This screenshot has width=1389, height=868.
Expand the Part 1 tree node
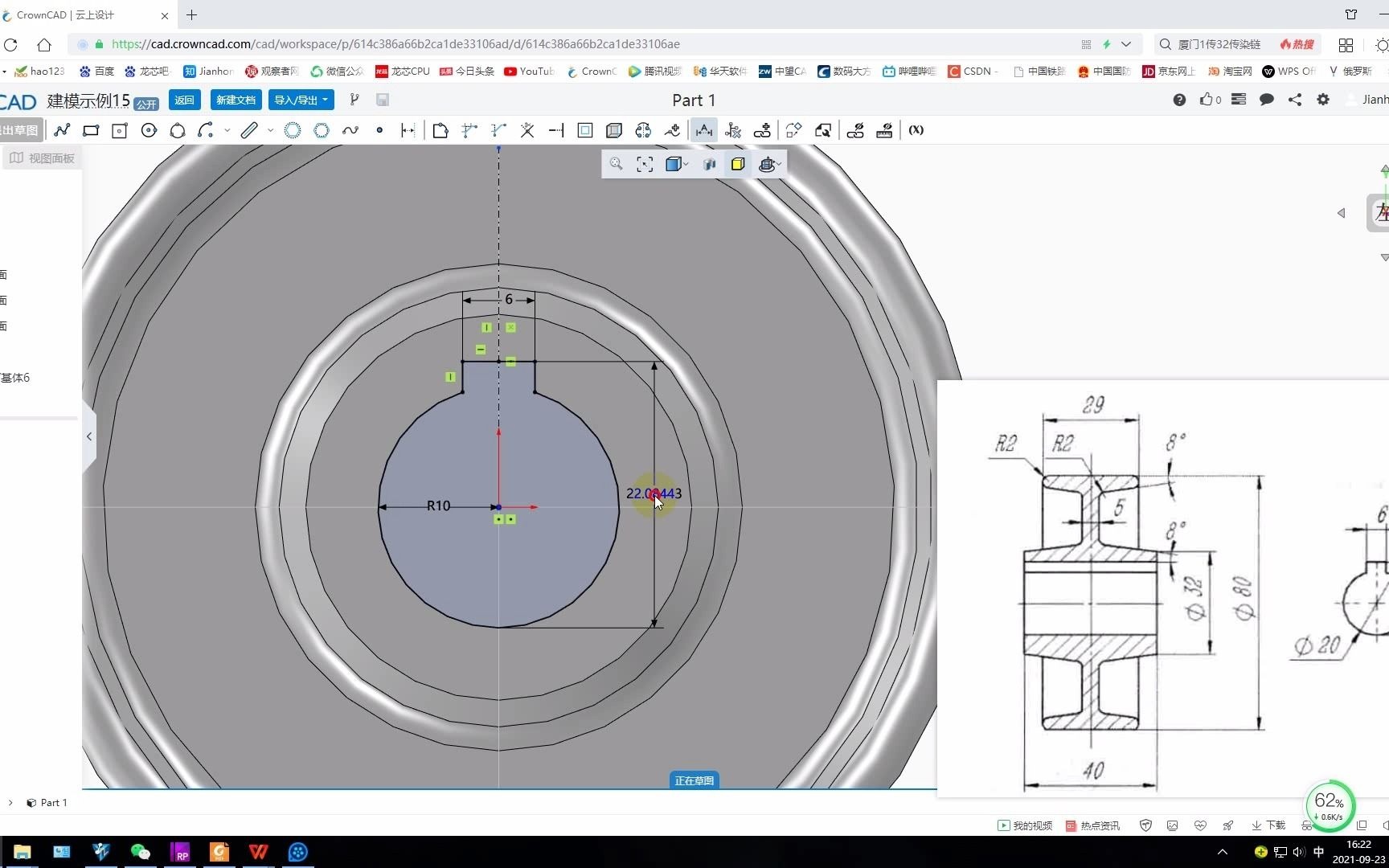pos(10,802)
